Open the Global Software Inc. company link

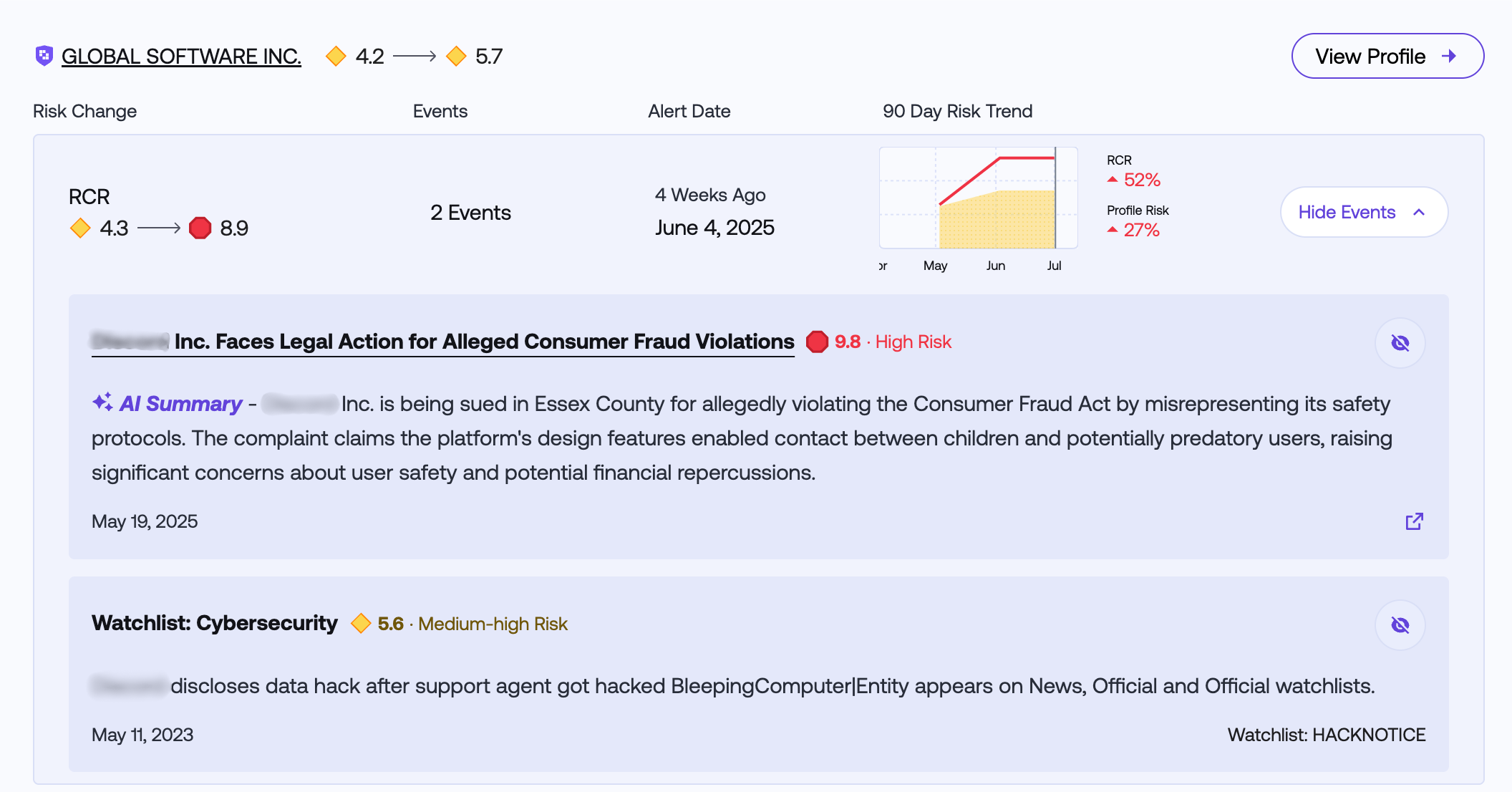(x=181, y=57)
